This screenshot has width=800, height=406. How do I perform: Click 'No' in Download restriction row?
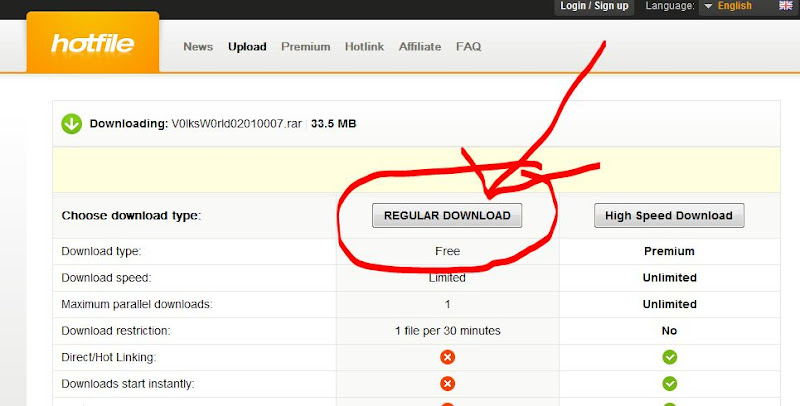(x=669, y=331)
